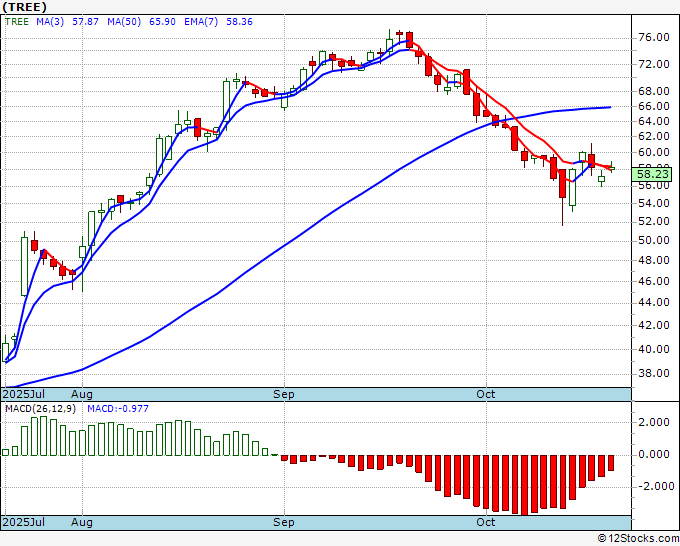Click the 40.00 price axis label

pyautogui.click(x=654, y=350)
